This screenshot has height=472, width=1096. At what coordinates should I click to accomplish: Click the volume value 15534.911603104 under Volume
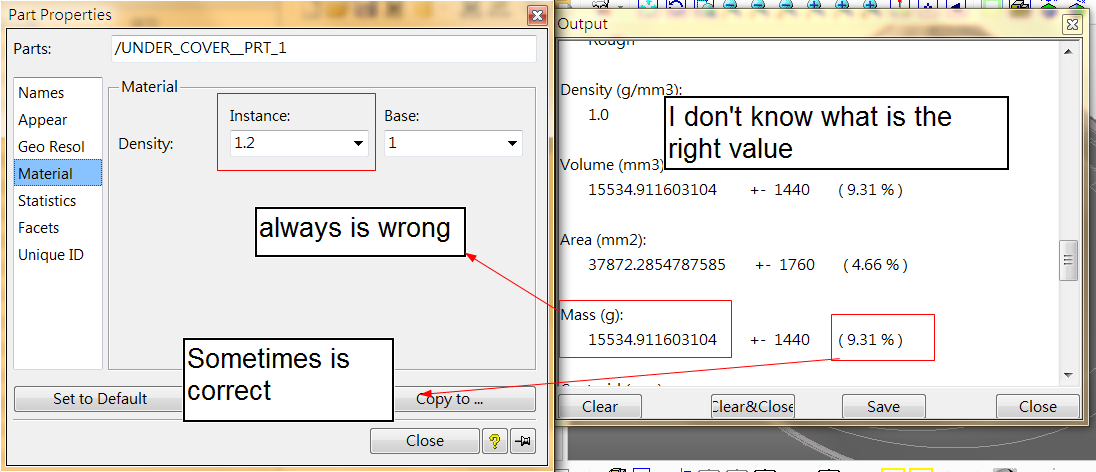652,189
